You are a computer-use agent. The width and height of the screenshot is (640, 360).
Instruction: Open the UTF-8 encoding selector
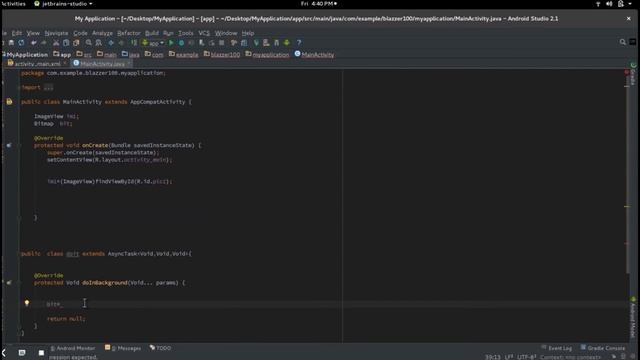point(526,357)
